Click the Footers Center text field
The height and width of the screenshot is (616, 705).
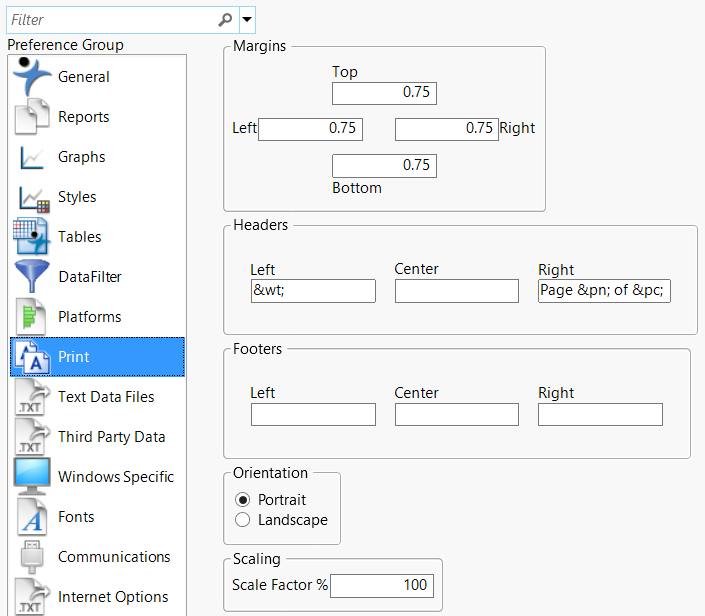tap(457, 415)
